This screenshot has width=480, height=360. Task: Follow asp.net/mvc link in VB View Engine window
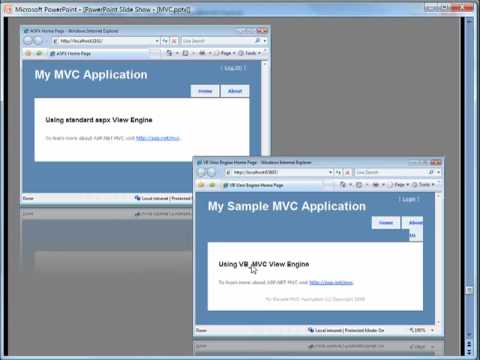click(x=331, y=282)
